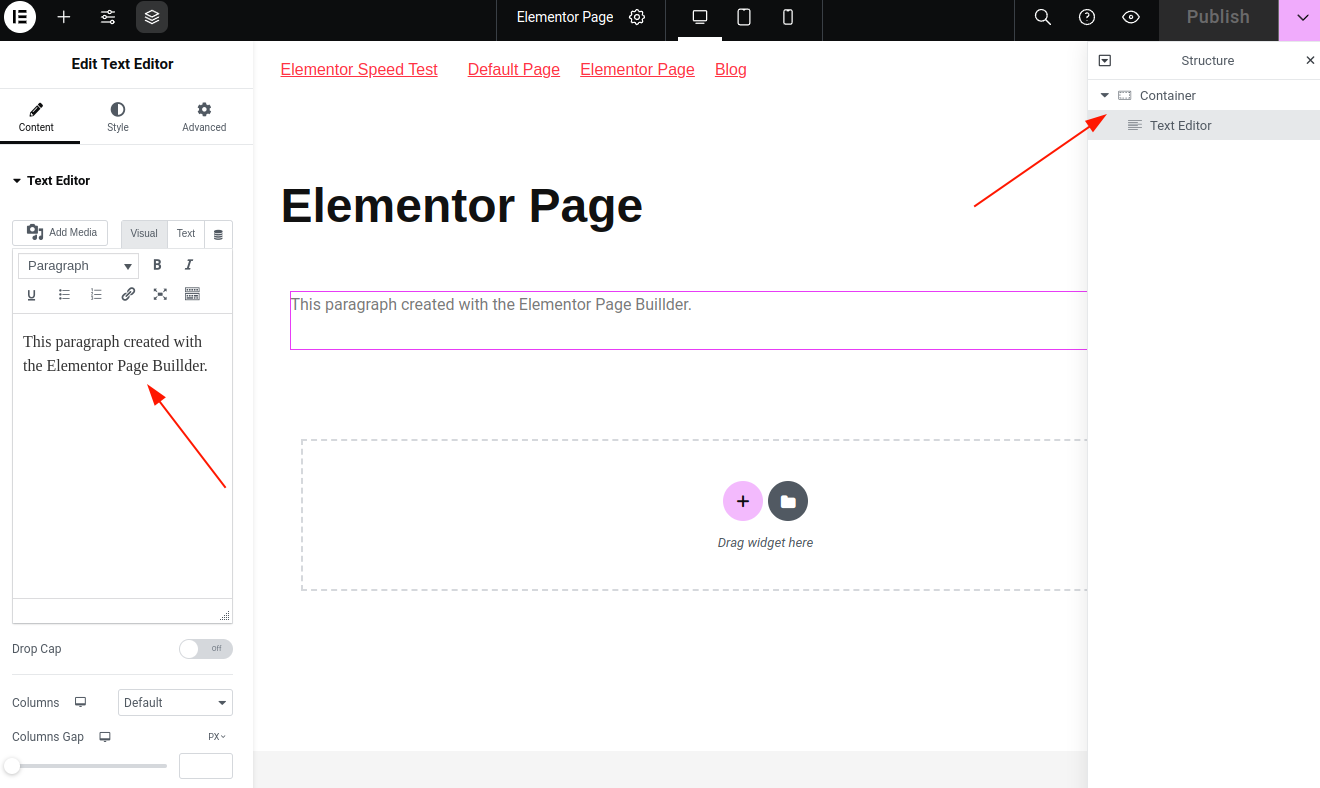Click the Columns Gap number field

[206, 766]
